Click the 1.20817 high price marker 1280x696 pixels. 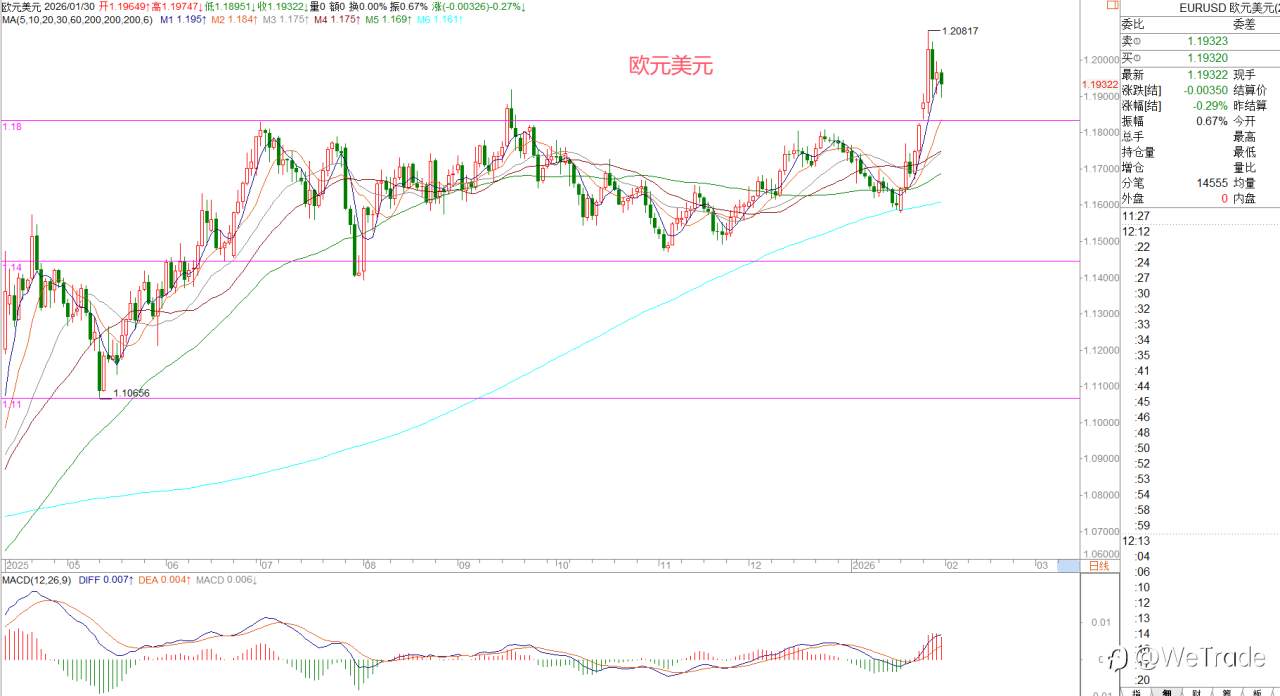(960, 31)
